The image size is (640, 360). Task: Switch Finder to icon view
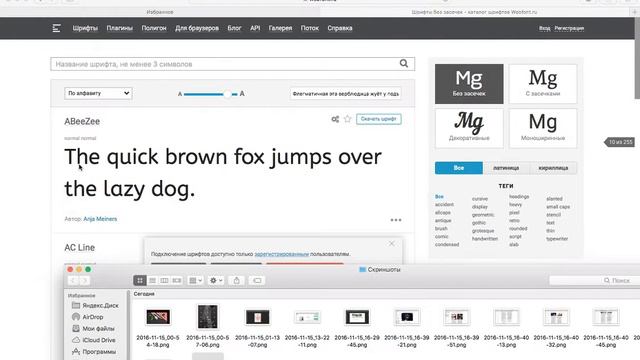pyautogui.click(x=140, y=280)
